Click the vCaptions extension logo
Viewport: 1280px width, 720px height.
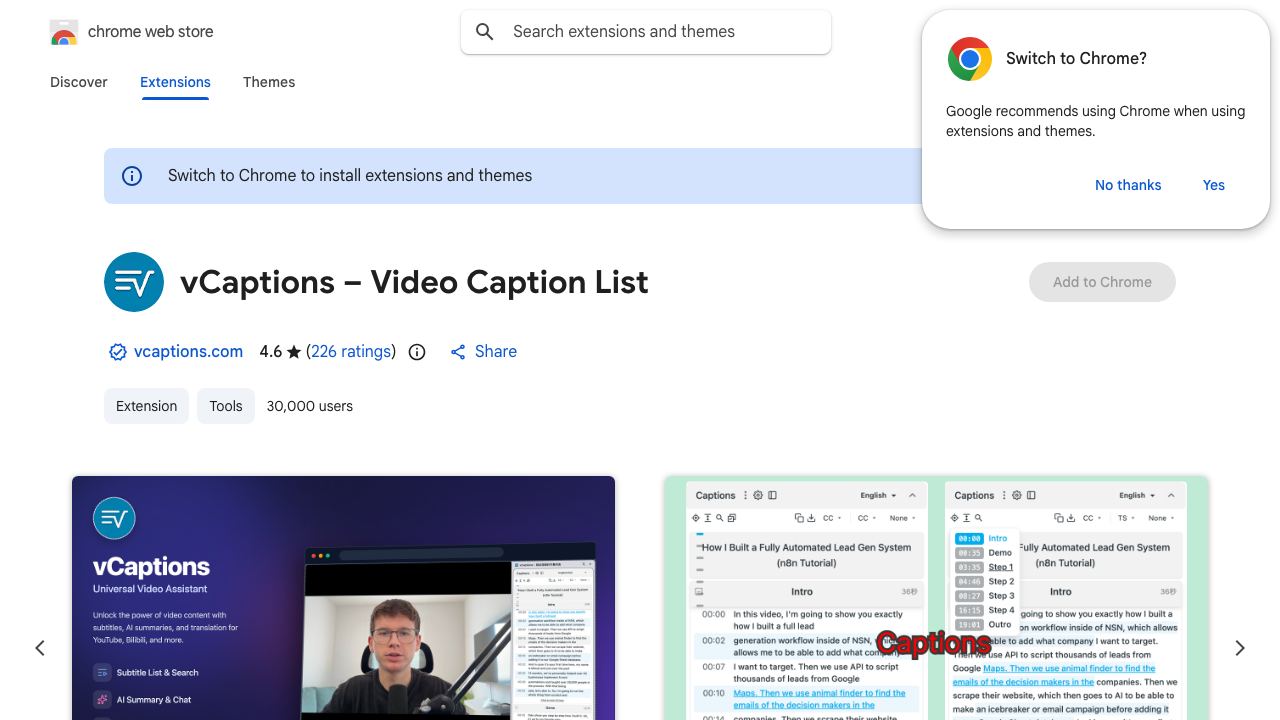coord(134,282)
